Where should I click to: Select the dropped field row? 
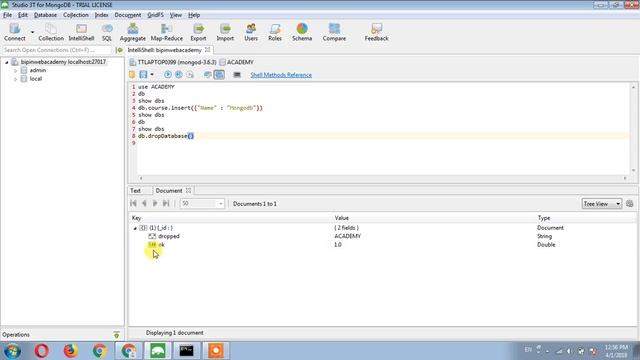(x=382, y=236)
